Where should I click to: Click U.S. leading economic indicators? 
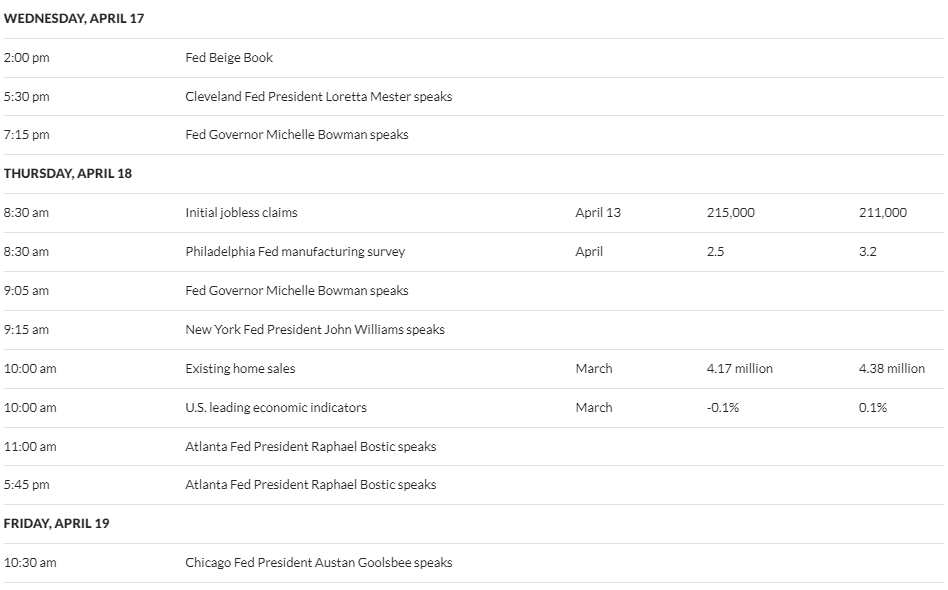tap(276, 407)
